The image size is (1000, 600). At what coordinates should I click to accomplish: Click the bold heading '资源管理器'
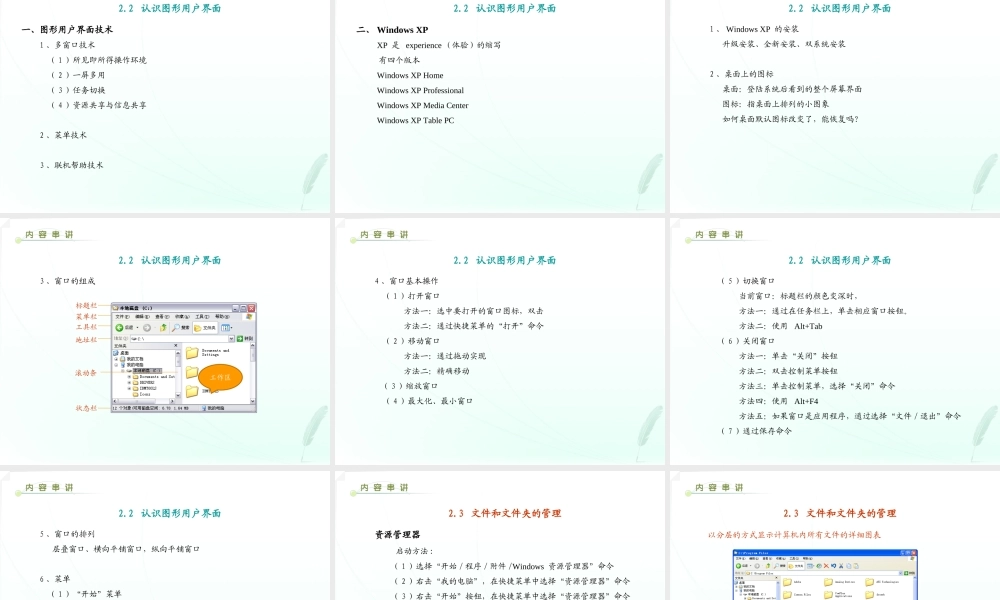[397, 534]
